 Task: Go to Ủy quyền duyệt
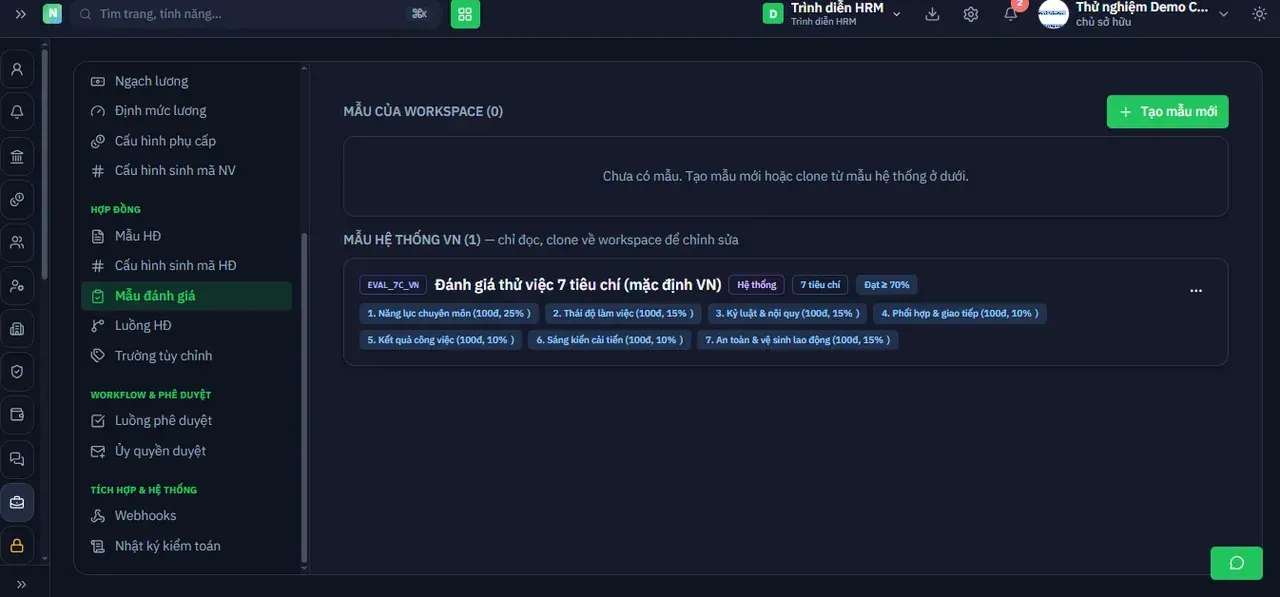(x=187, y=451)
